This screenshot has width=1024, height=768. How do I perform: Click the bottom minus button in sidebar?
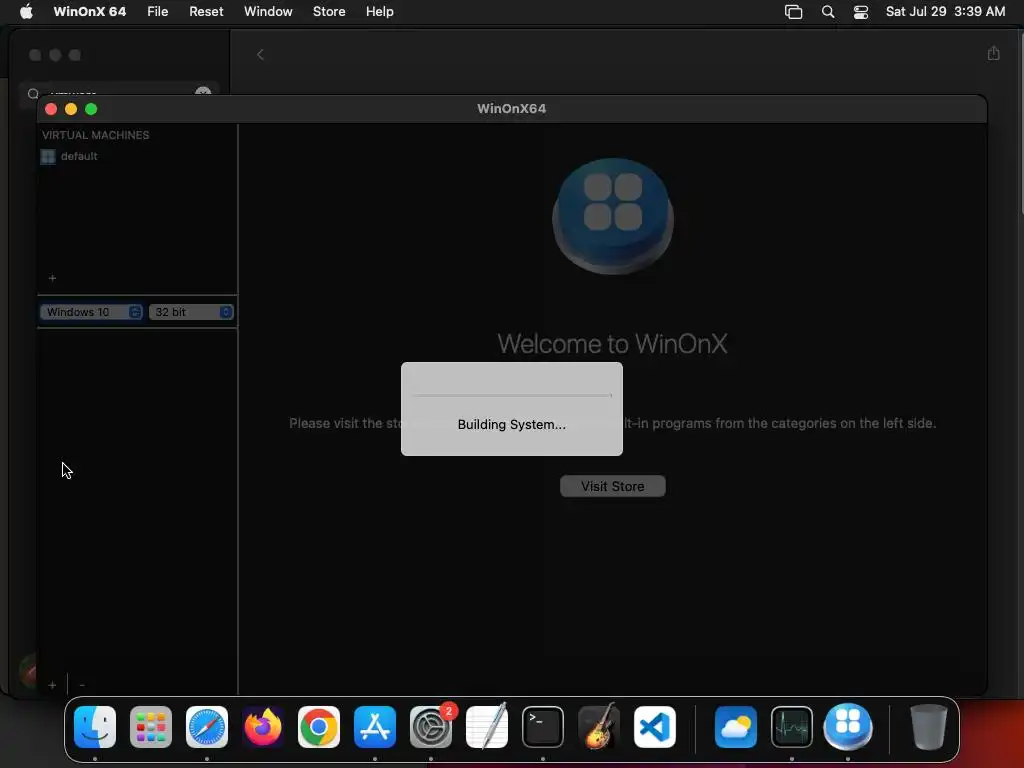[x=82, y=685]
